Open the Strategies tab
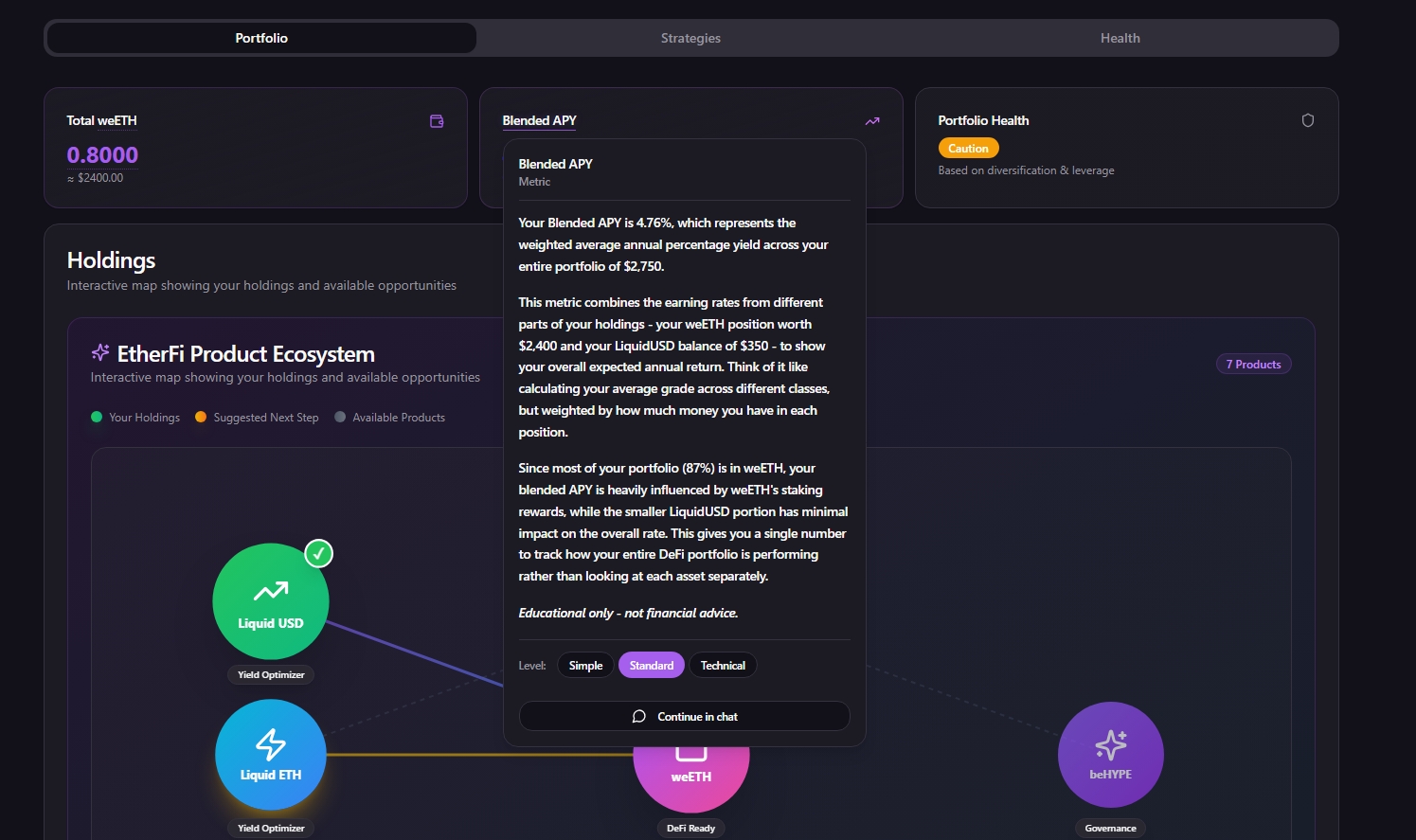This screenshot has height=840, width=1416. click(x=690, y=38)
